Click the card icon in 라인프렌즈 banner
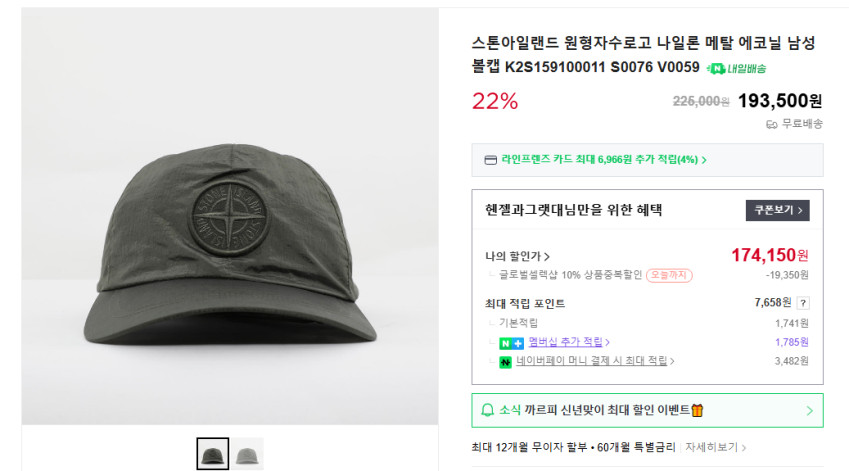The image size is (849, 471). coord(491,160)
